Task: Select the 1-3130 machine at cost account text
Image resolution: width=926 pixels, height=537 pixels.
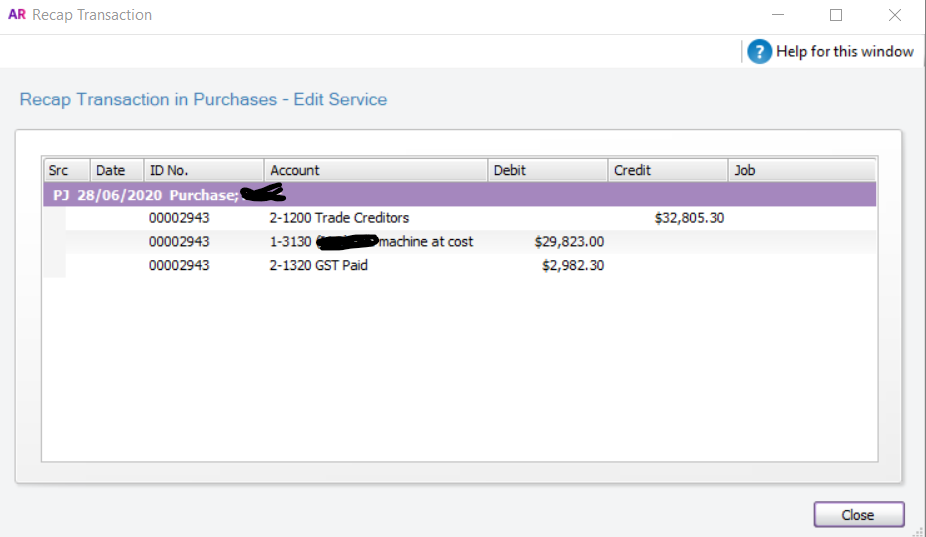Action: 371,242
